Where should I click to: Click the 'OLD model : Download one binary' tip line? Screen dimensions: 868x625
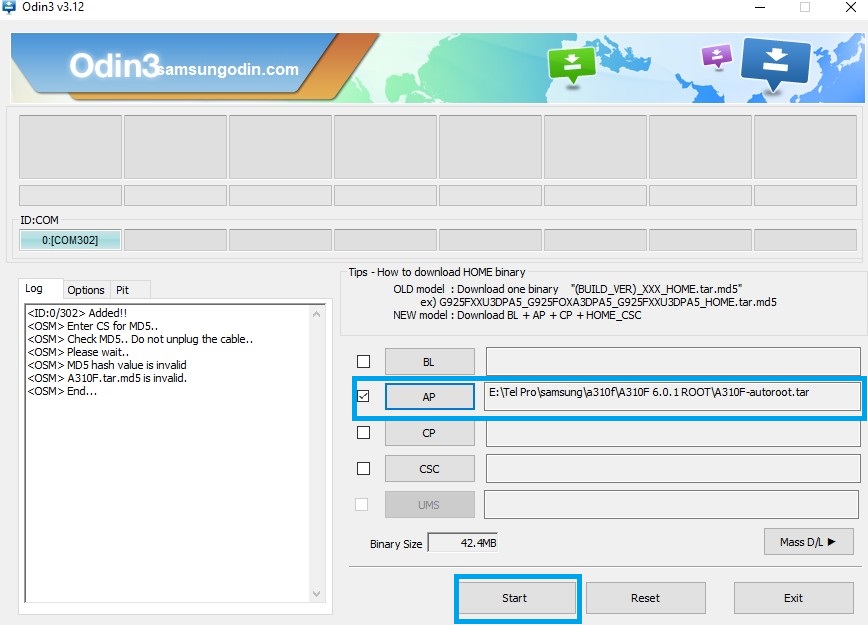point(567,289)
